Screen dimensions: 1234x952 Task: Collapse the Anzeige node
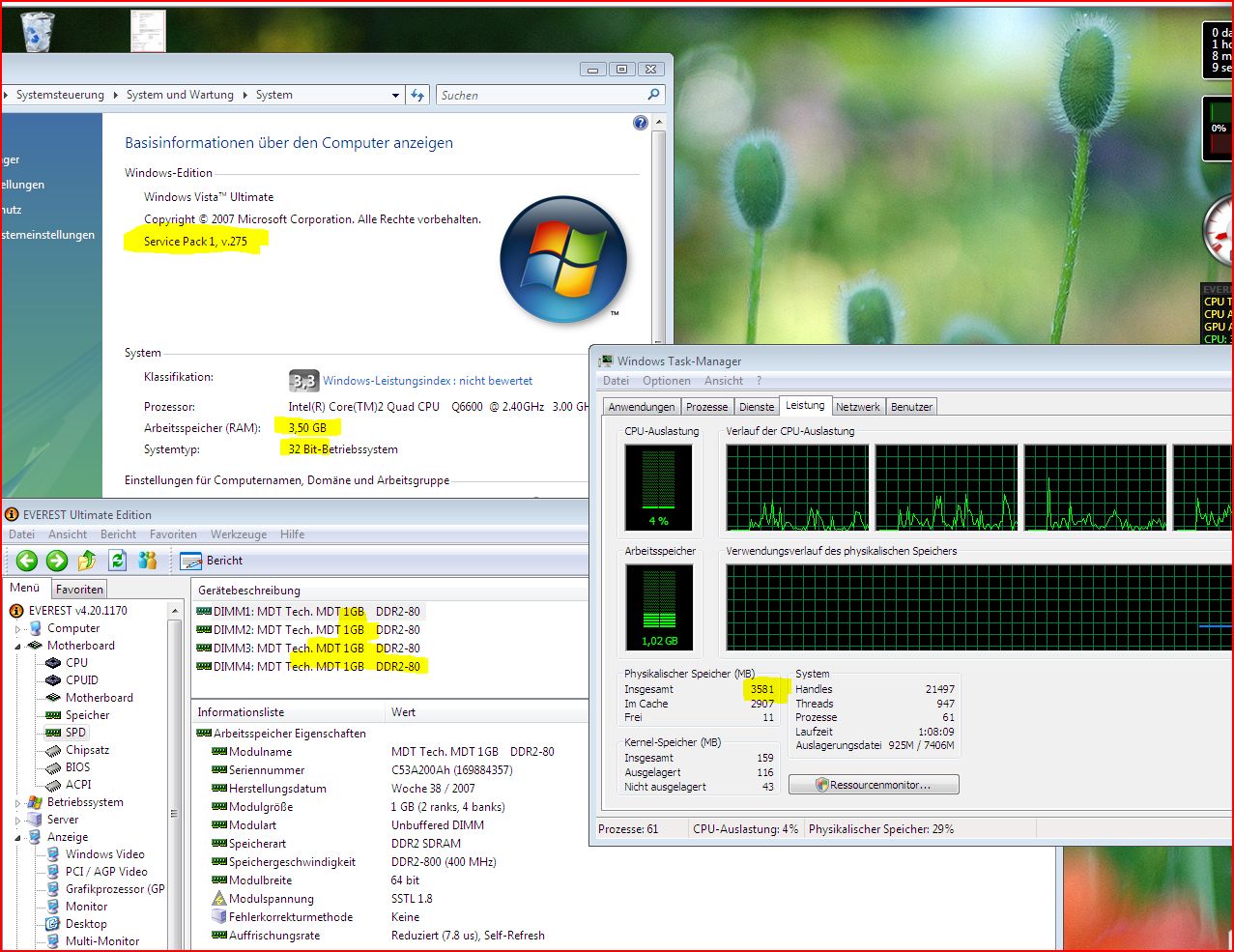(17, 837)
